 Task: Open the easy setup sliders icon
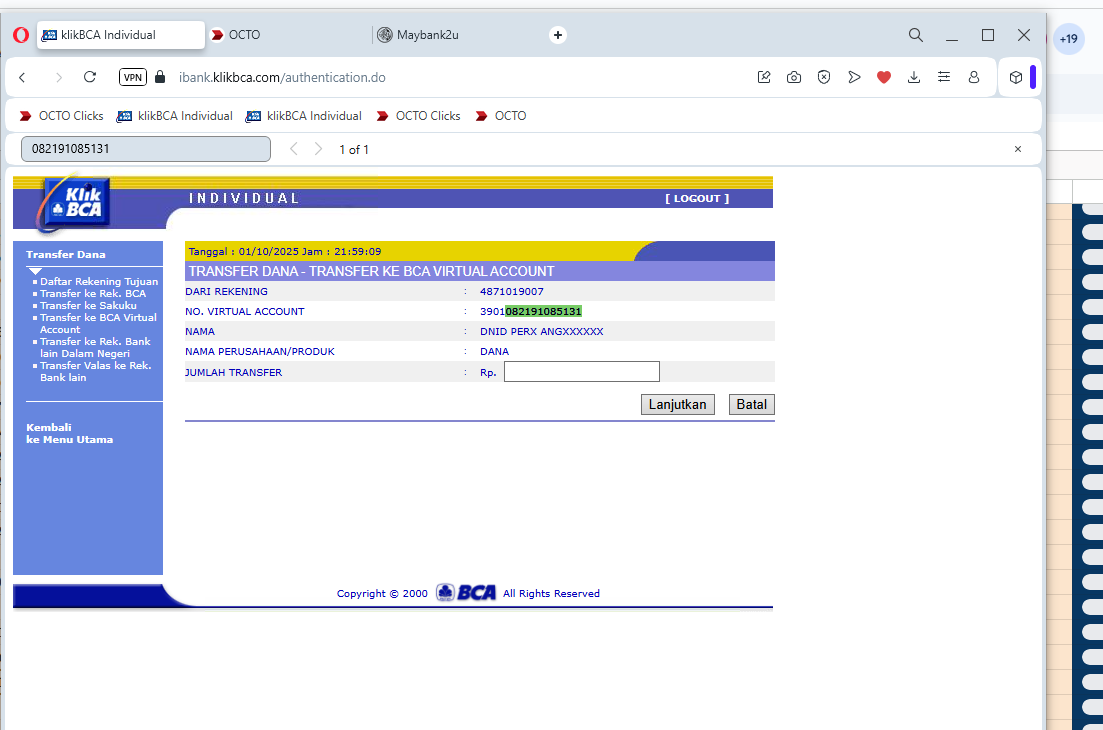944,77
